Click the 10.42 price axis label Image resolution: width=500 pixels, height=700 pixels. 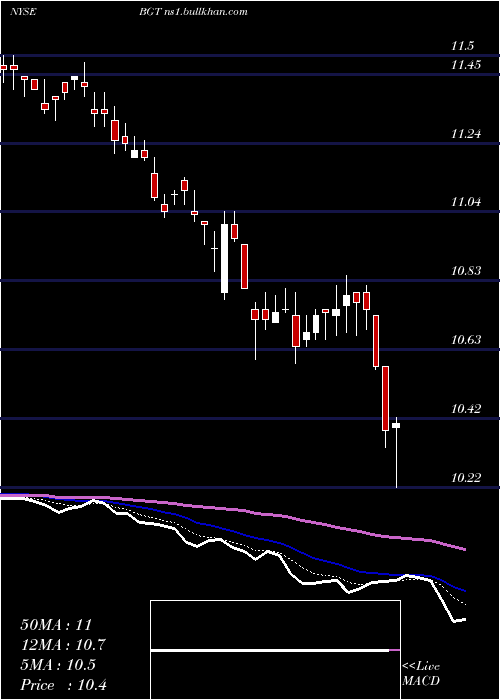[x=466, y=408]
